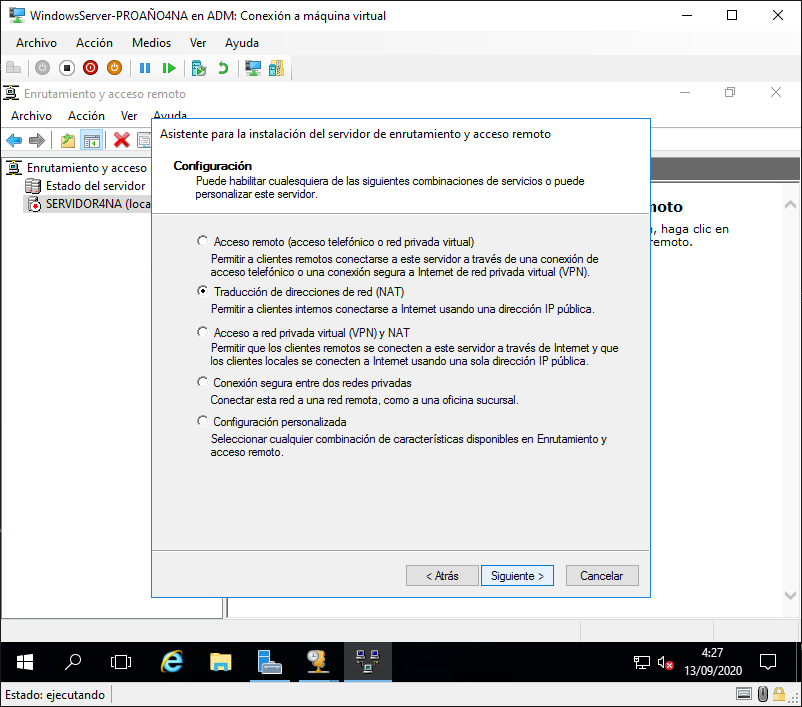Click the taskbar icon with clock and computer
This screenshot has height=707, width=802.
click(318, 662)
